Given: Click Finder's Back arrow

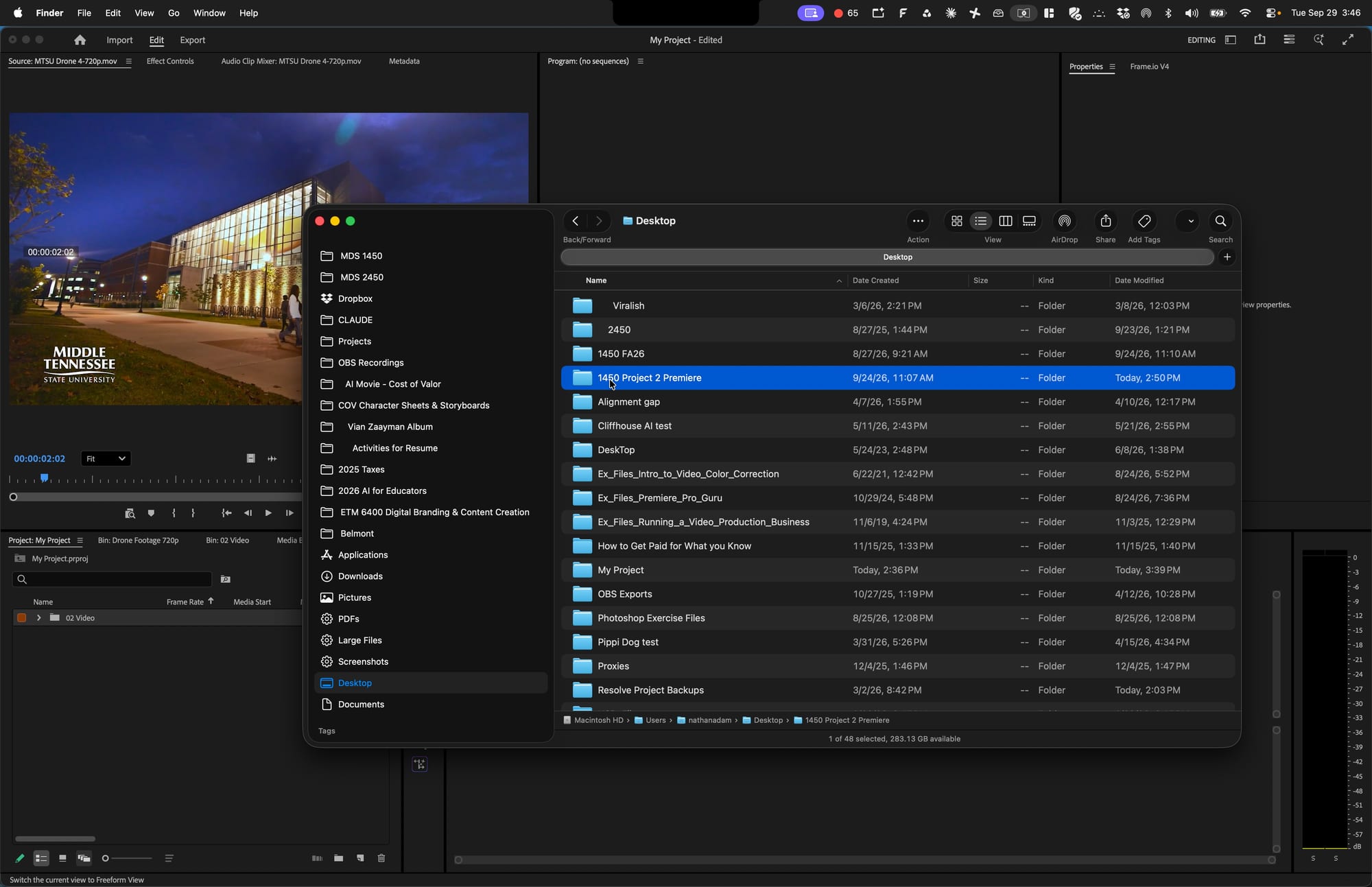Looking at the screenshot, I should coord(576,221).
